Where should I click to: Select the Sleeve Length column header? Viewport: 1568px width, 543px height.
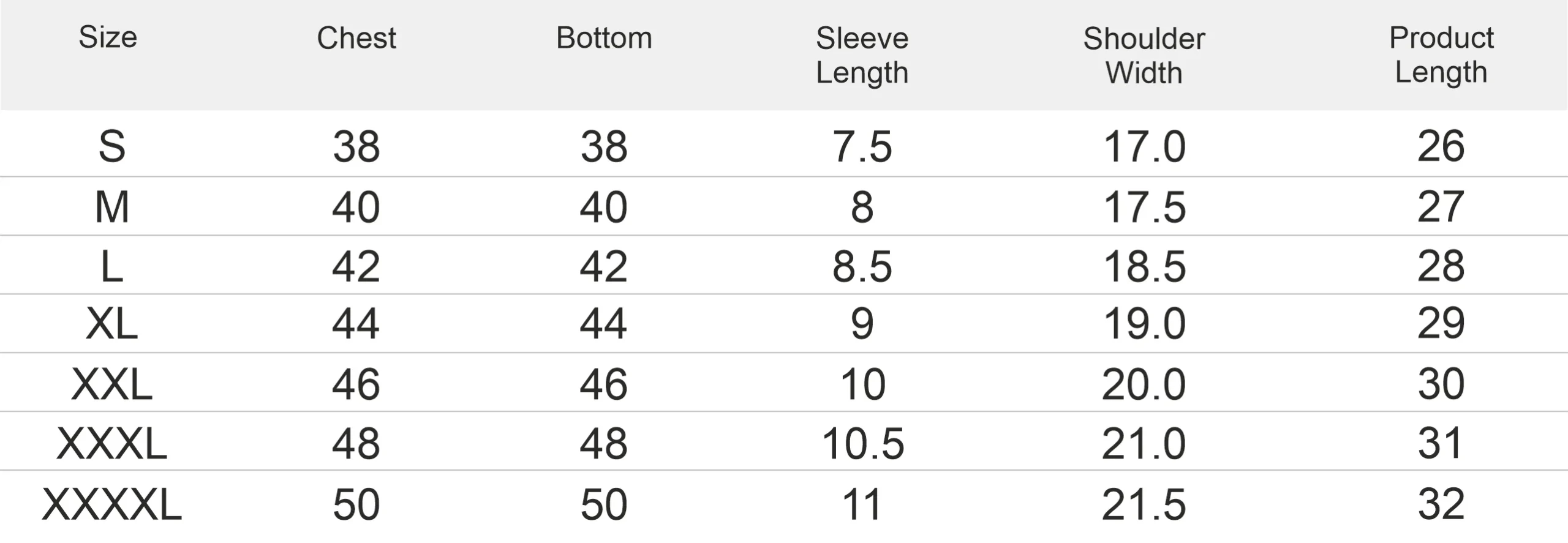tap(862, 56)
